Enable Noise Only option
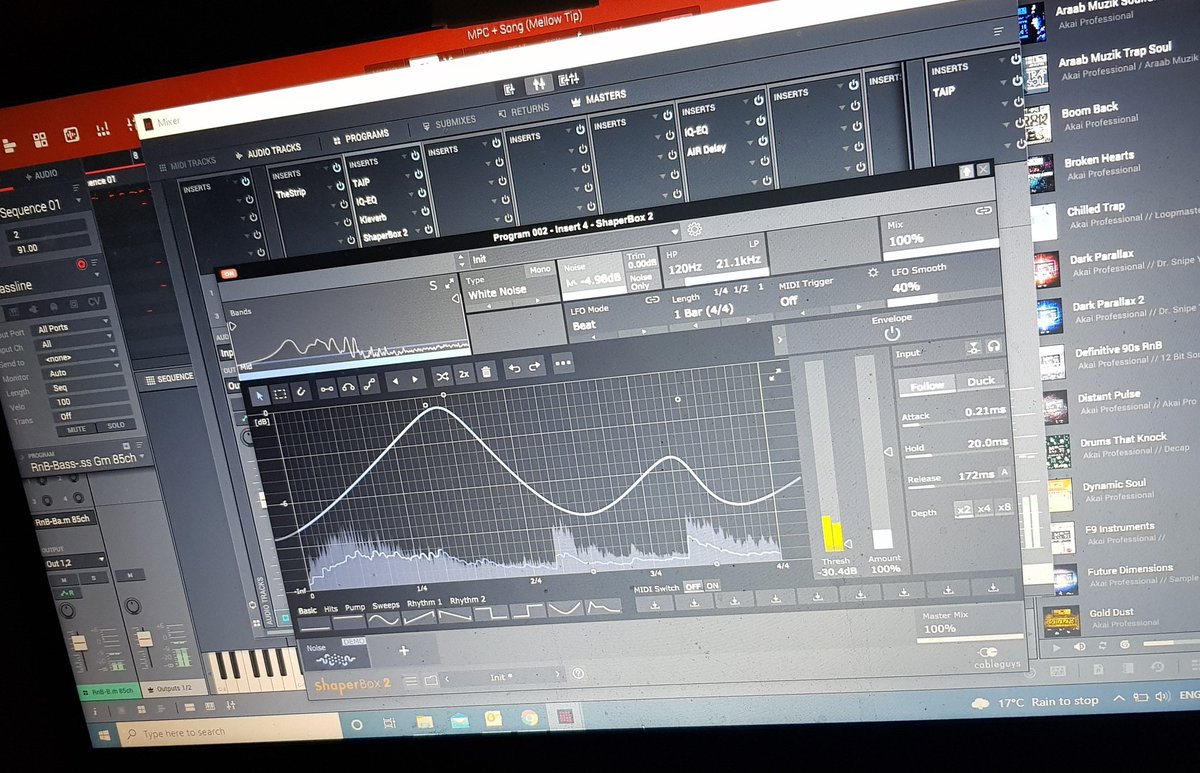This screenshot has height=773, width=1200. [x=641, y=281]
